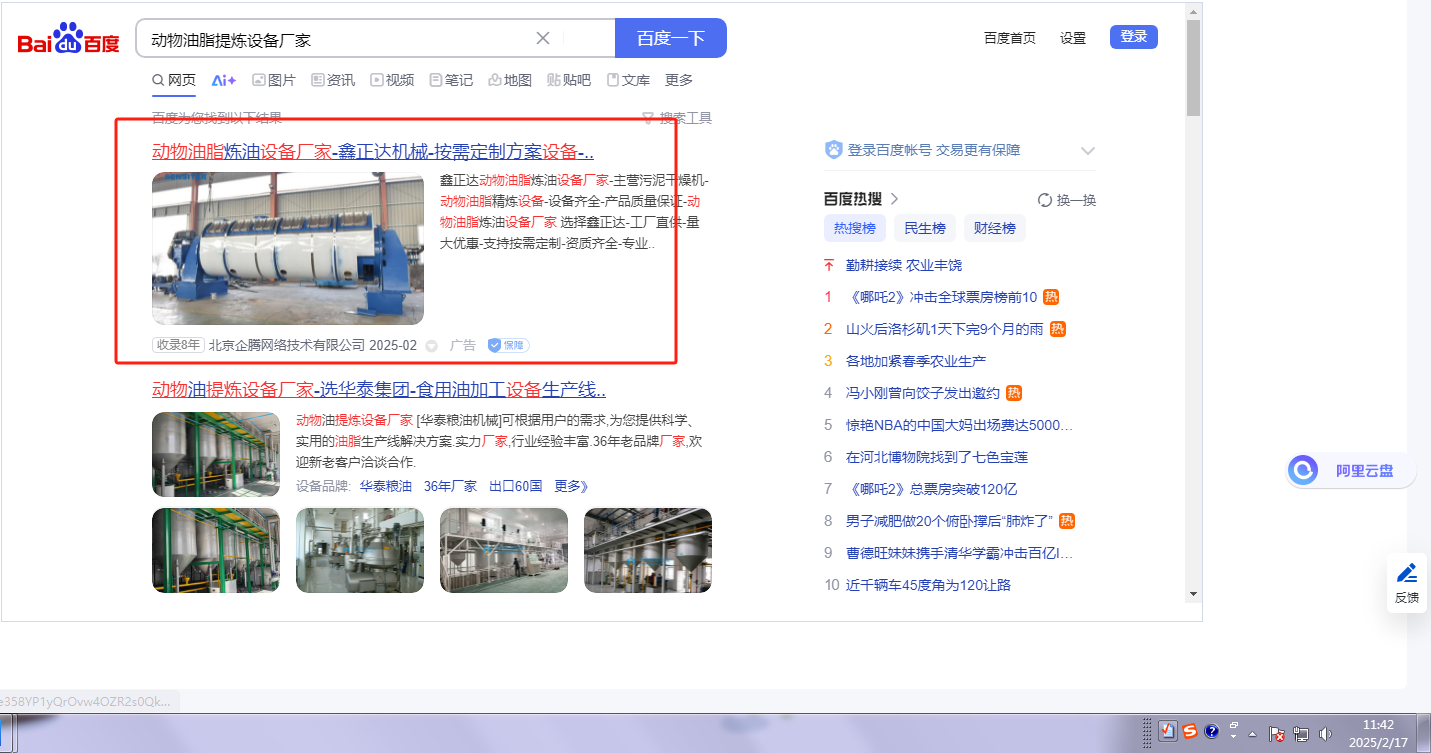This screenshot has width=1431, height=753.
Task: Open the volume speaker tray icon
Action: [x=1325, y=733]
